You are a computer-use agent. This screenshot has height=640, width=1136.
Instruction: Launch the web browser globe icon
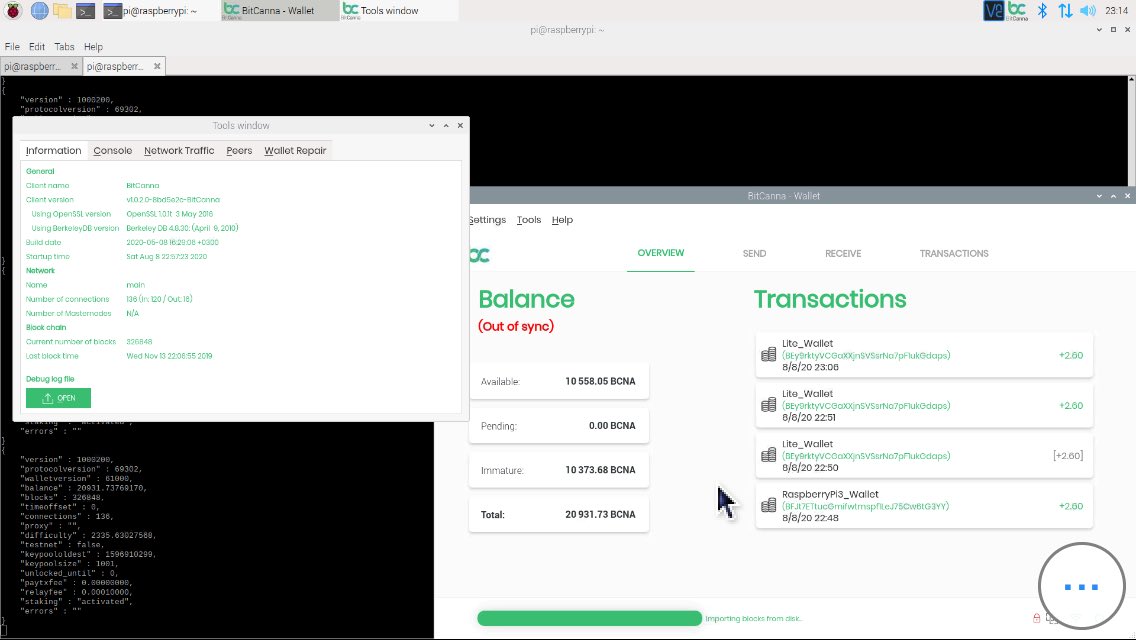coord(39,11)
